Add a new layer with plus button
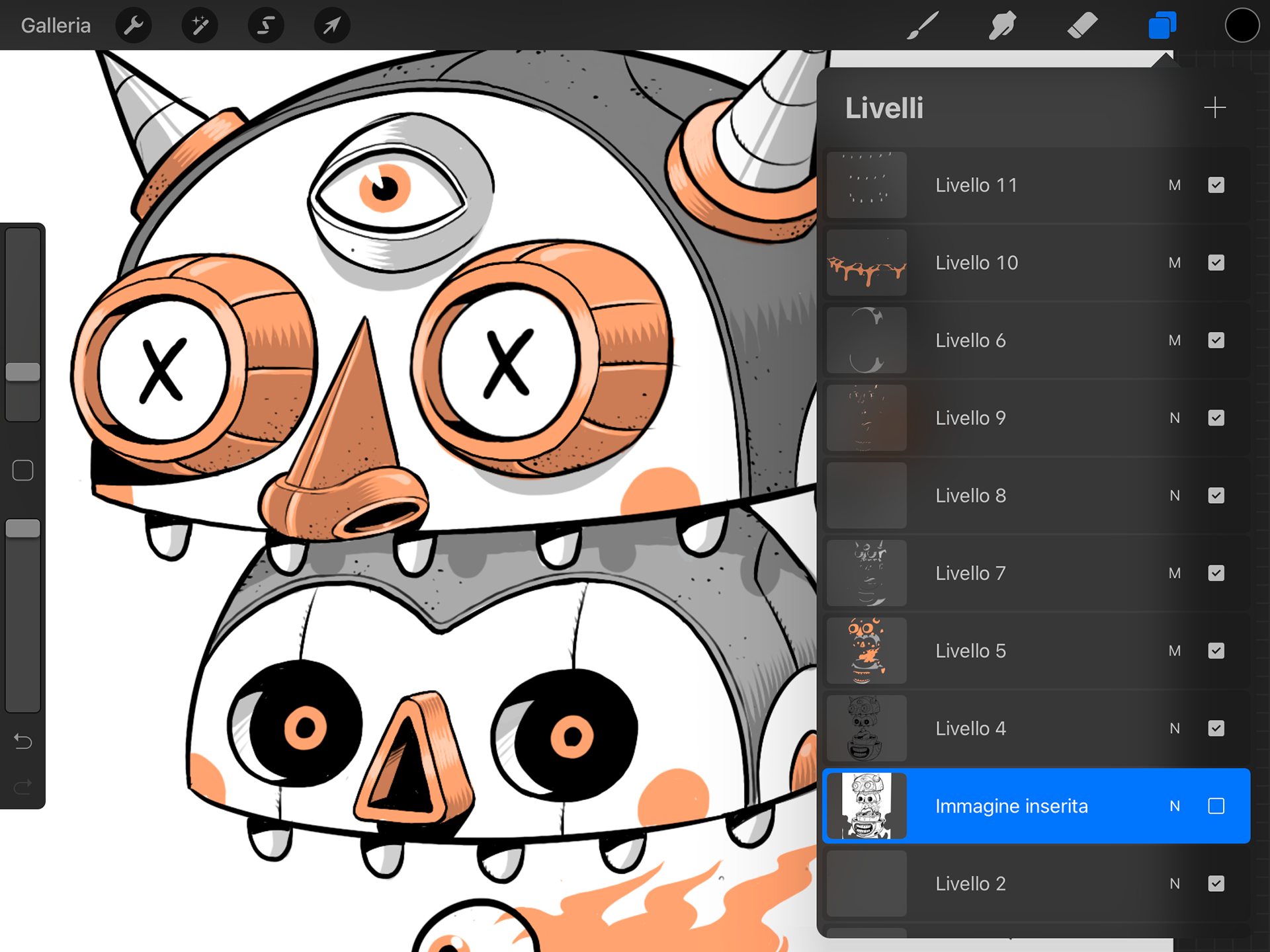 pos(1214,108)
